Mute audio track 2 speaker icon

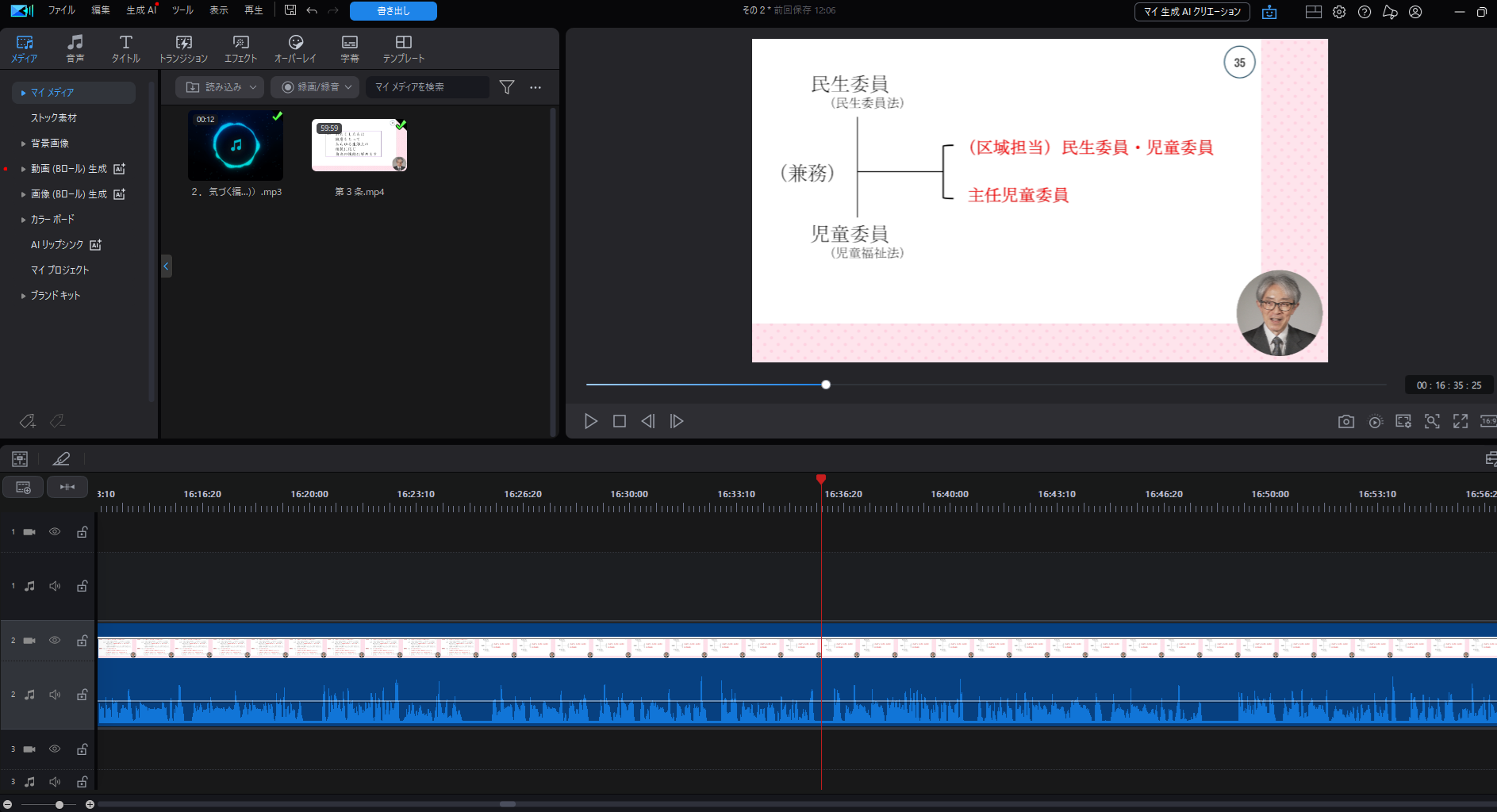pos(55,695)
